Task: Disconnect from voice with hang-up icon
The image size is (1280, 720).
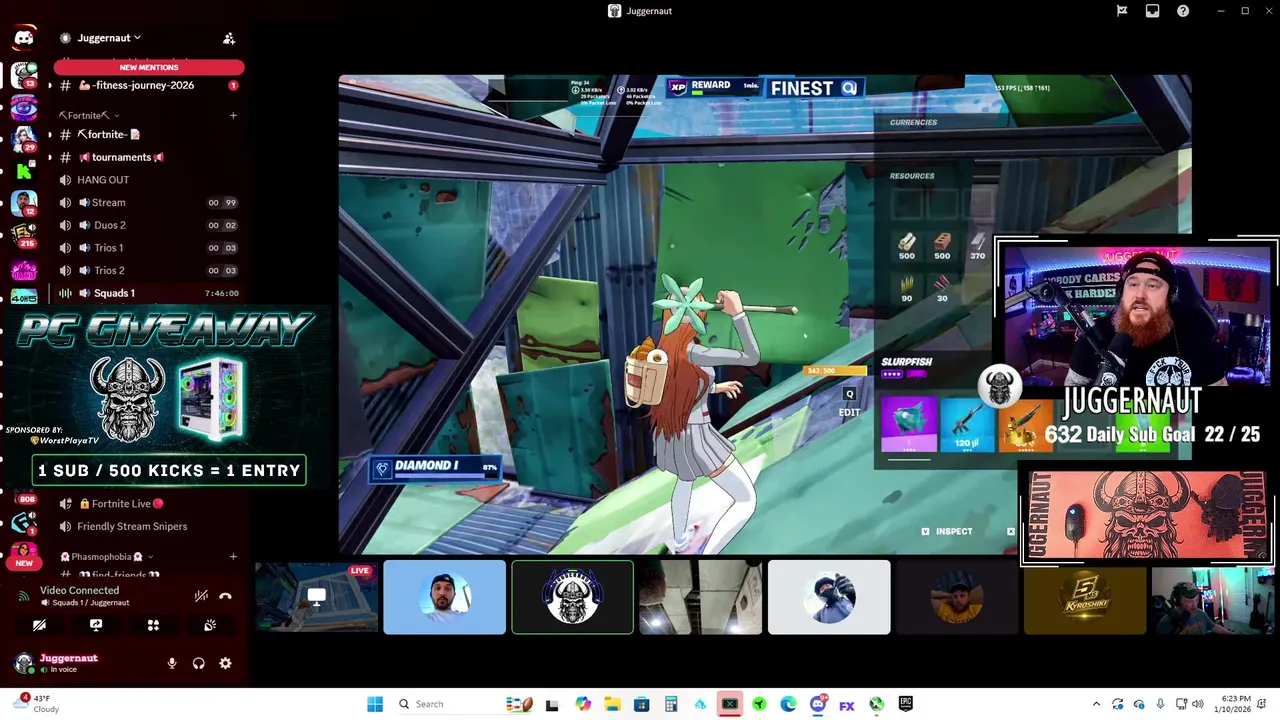Action: (x=225, y=596)
